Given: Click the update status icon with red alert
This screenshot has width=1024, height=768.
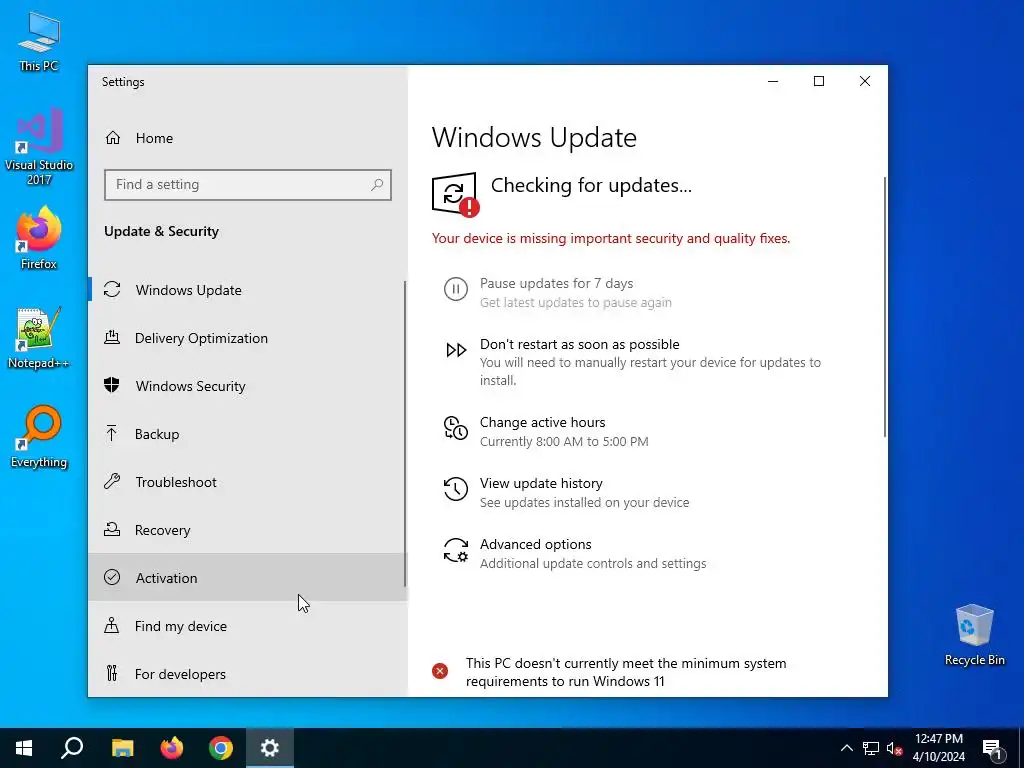Looking at the screenshot, I should (x=455, y=194).
